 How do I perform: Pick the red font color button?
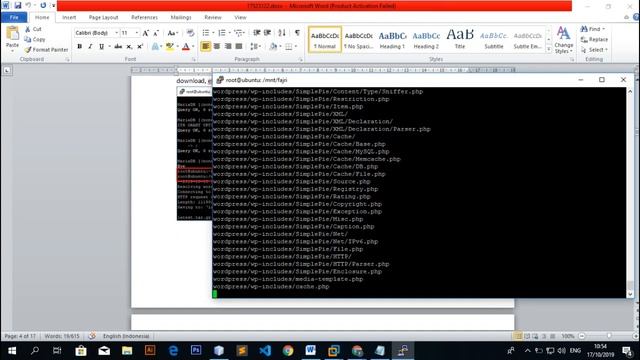[186, 47]
